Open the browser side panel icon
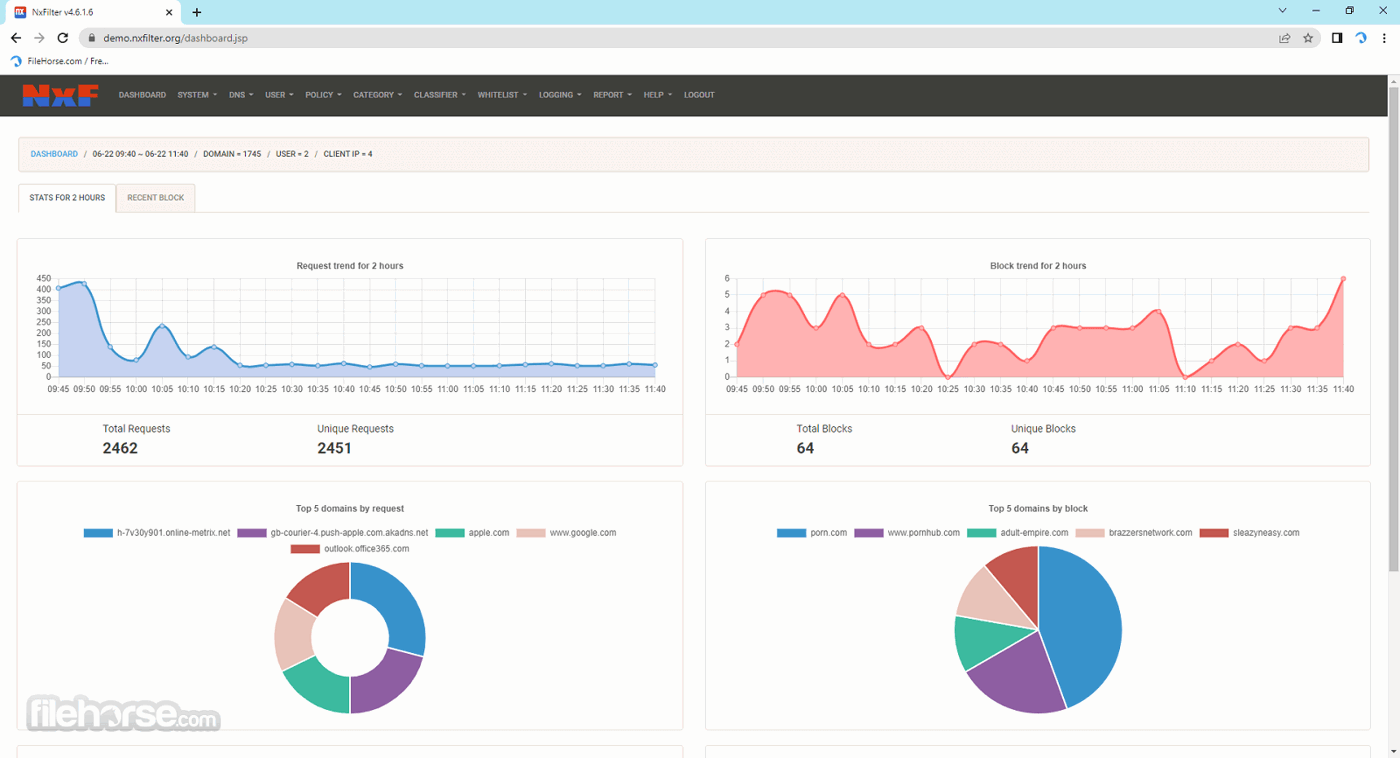Screen dimensions: 1400x758 click(1337, 37)
